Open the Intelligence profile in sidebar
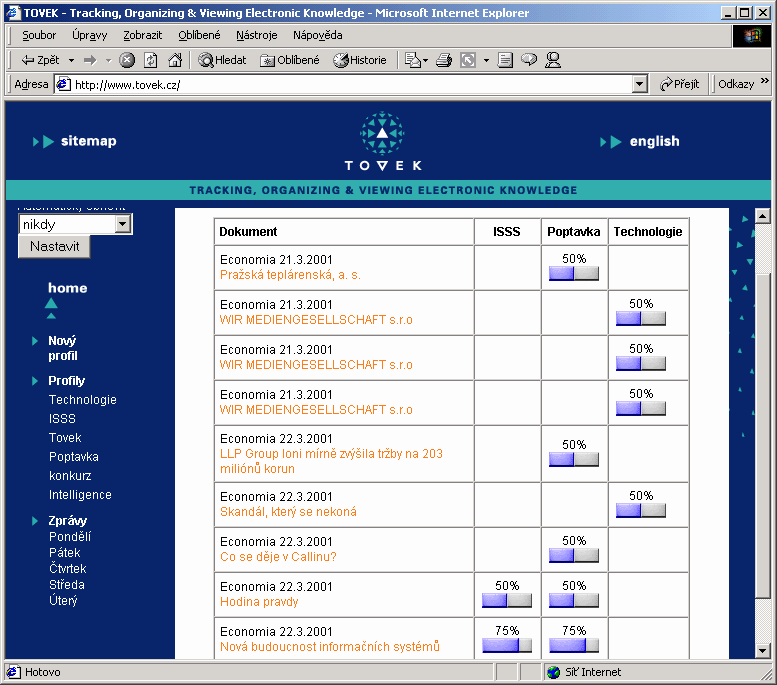 pos(80,495)
